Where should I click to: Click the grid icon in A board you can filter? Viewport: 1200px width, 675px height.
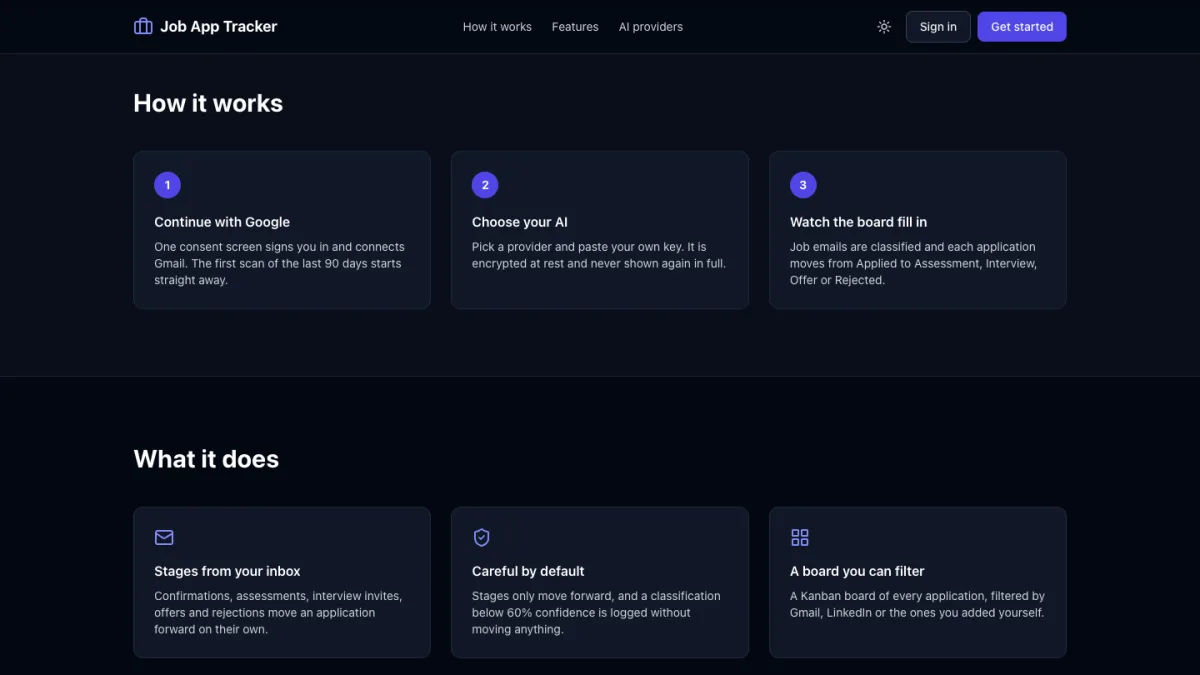[800, 538]
